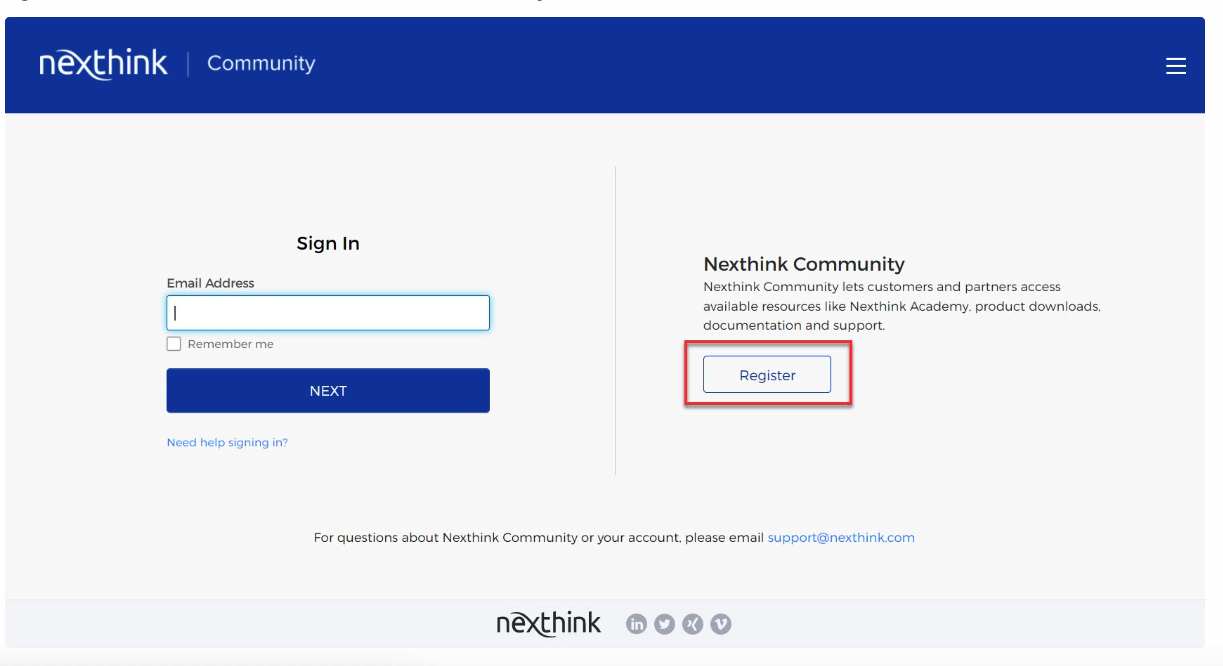
Task: Open the Nexthink LinkedIn page icon
Action: [x=636, y=624]
